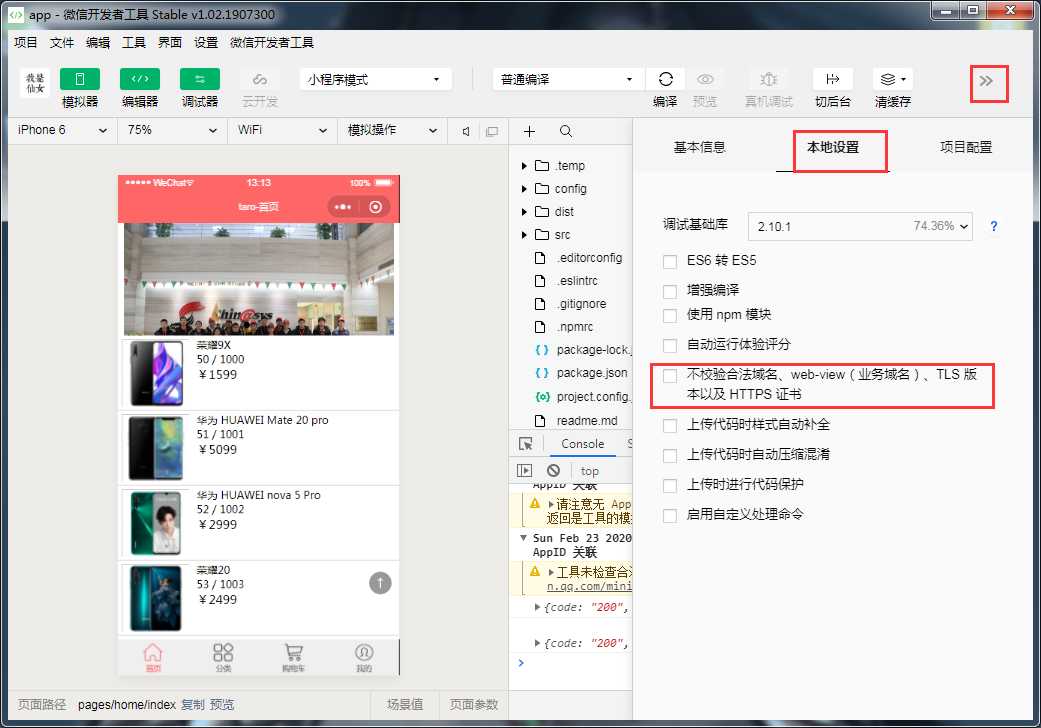Click 复制 to copy page path
Viewport: 1041px width, 728px height.
(193, 705)
